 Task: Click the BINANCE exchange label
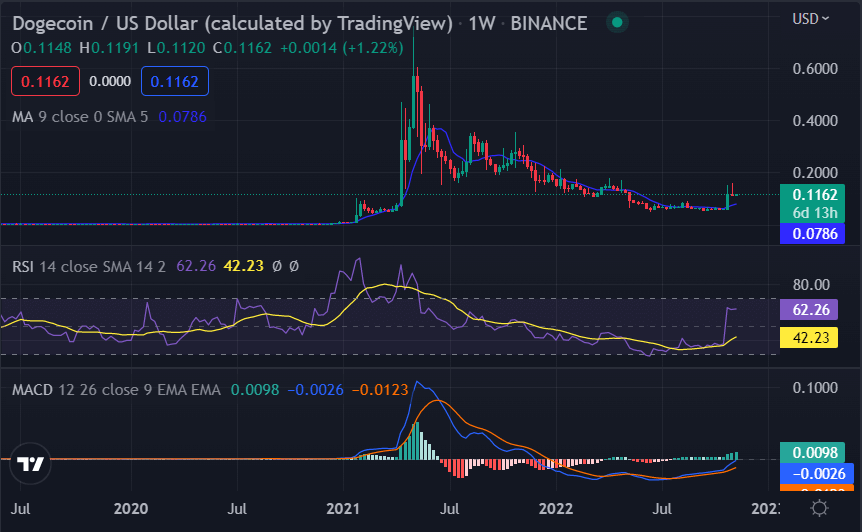pyautogui.click(x=549, y=24)
